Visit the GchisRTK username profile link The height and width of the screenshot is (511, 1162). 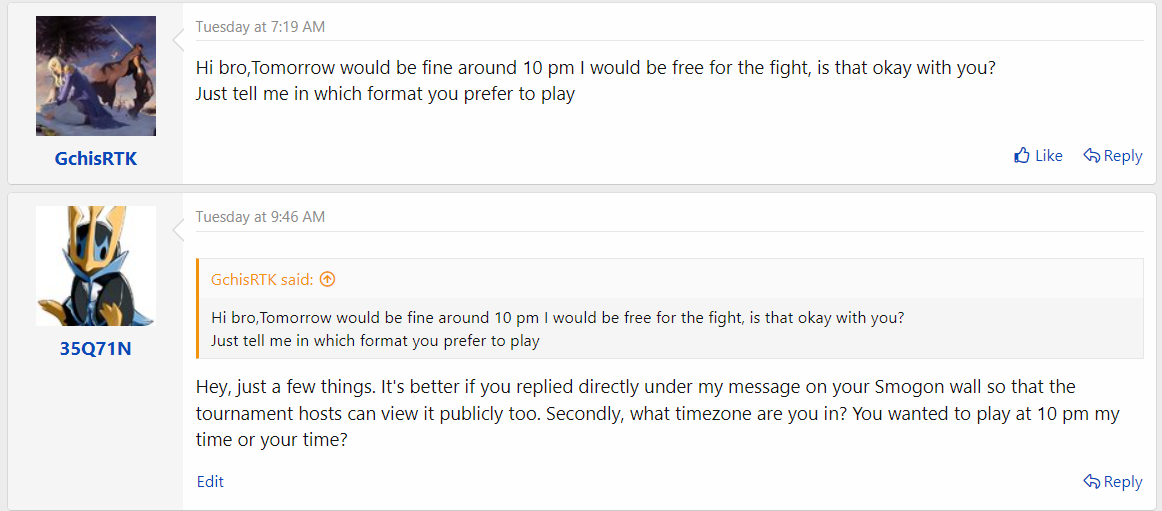point(96,158)
